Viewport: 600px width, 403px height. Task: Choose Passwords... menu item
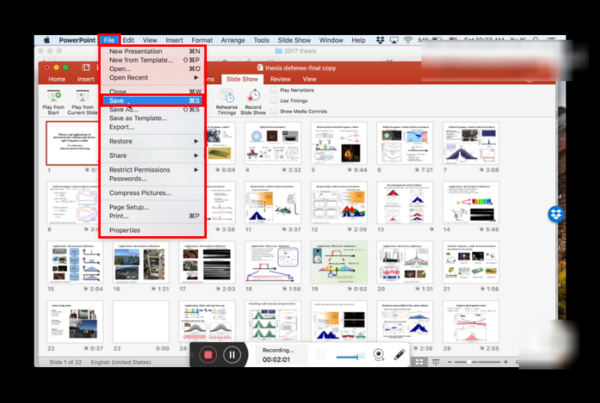click(x=152, y=178)
